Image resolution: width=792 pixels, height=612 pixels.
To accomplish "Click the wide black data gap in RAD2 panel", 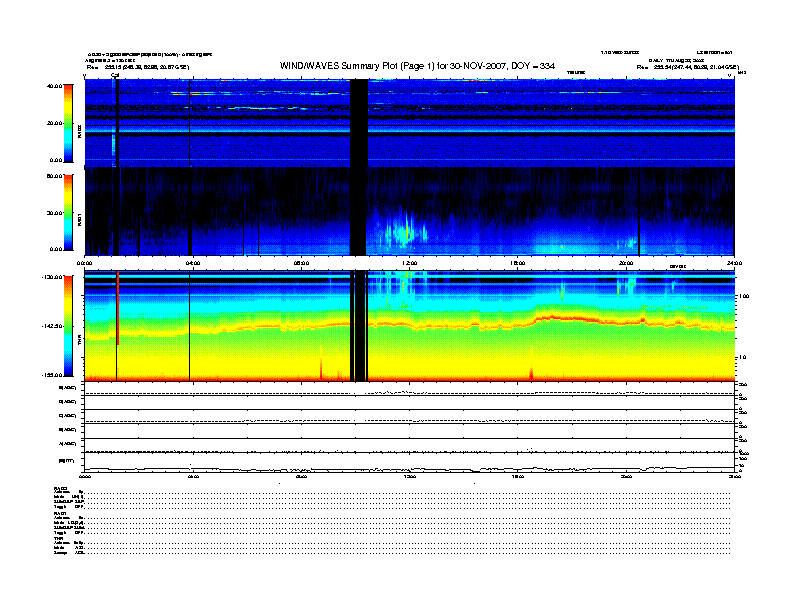I will pyautogui.click(x=359, y=123).
